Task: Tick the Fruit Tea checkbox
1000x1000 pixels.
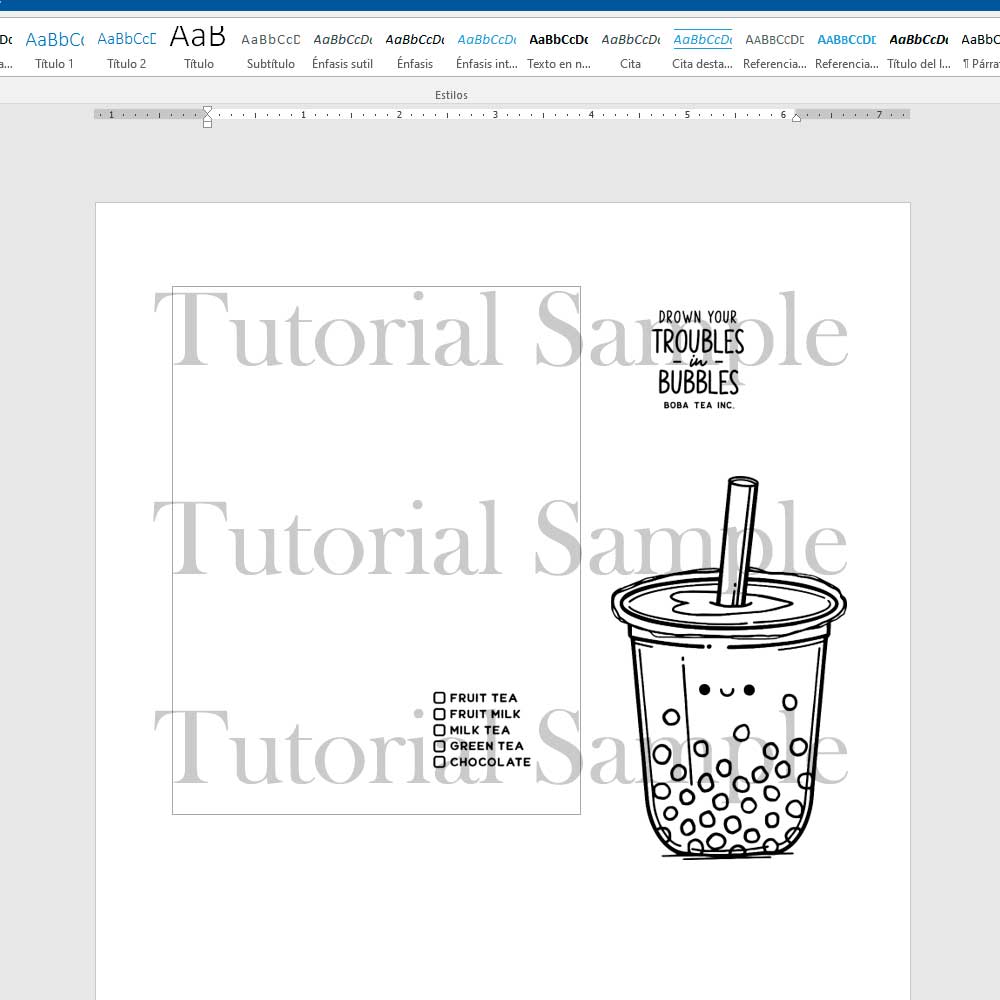Action: pos(439,698)
